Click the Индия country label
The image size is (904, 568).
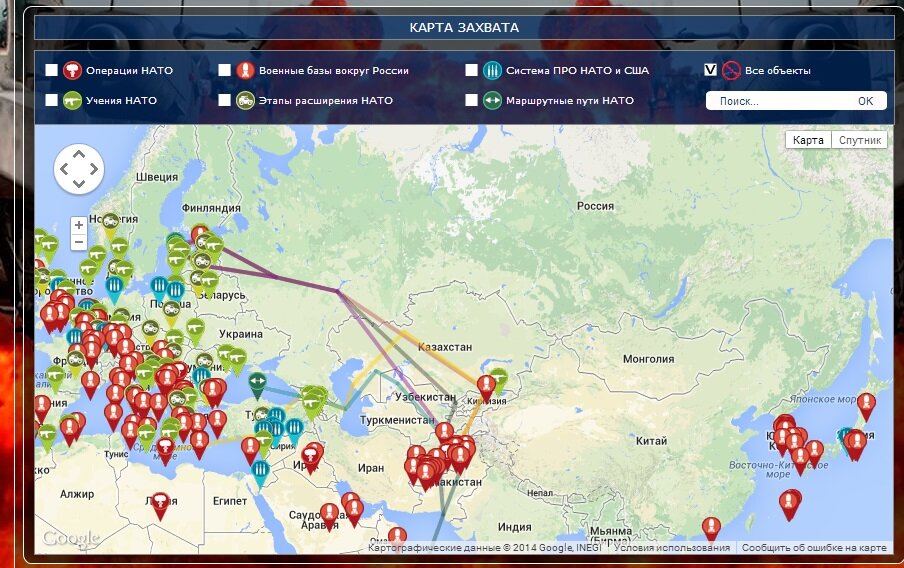point(514,526)
